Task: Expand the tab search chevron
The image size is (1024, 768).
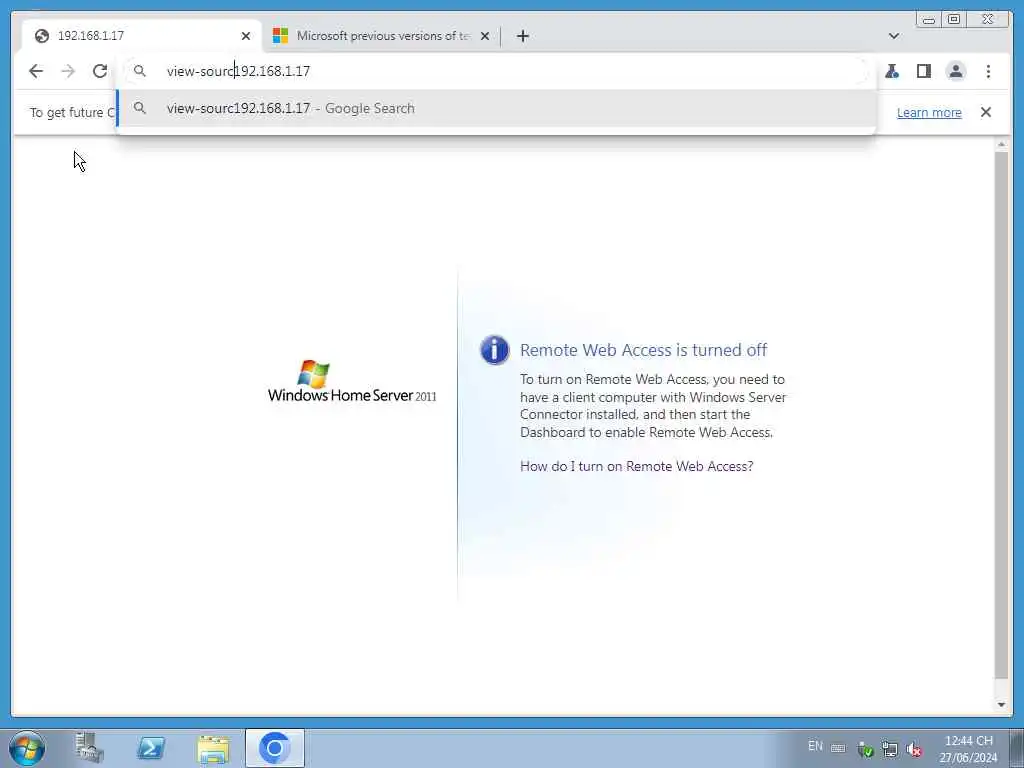Action: tap(894, 36)
